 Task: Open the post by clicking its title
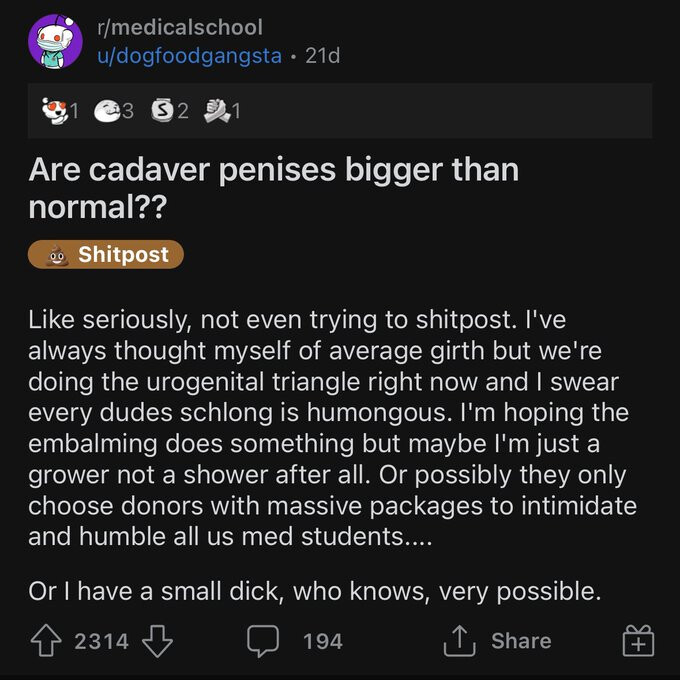(273, 187)
